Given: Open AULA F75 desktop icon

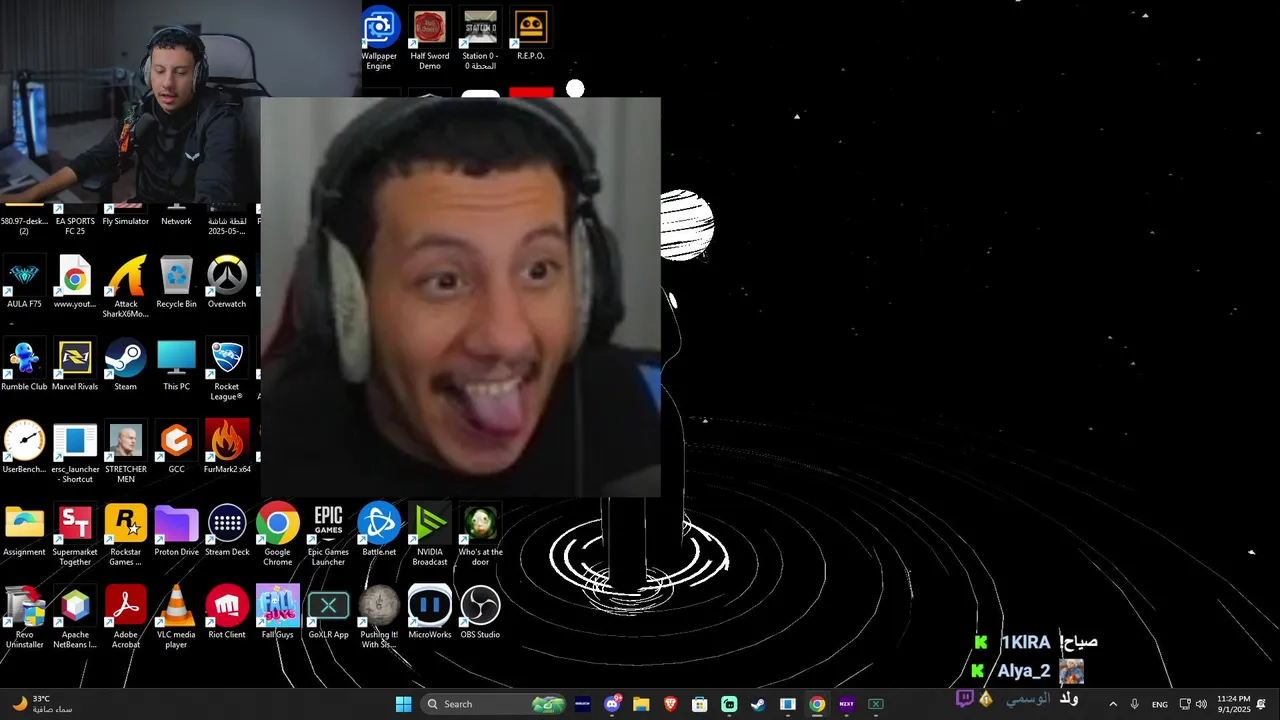Looking at the screenshot, I should point(24,283).
